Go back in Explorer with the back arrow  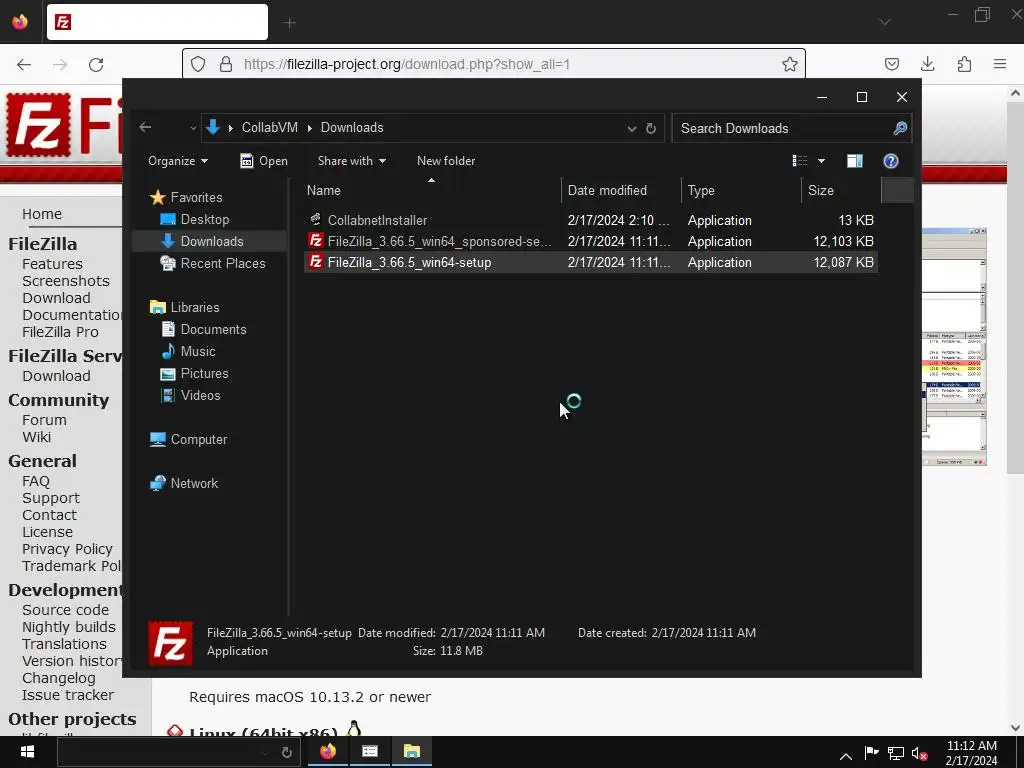[145, 127]
